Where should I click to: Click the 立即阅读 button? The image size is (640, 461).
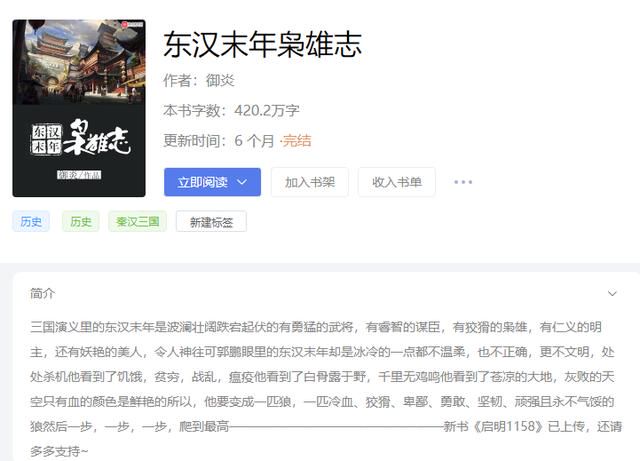point(212,182)
